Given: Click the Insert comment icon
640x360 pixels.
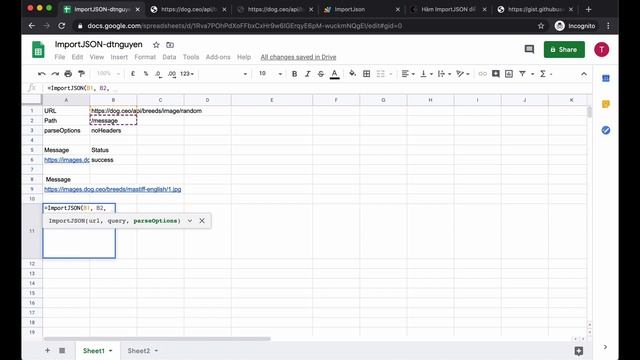Looking at the screenshot, I should pyautogui.click(x=496, y=74).
